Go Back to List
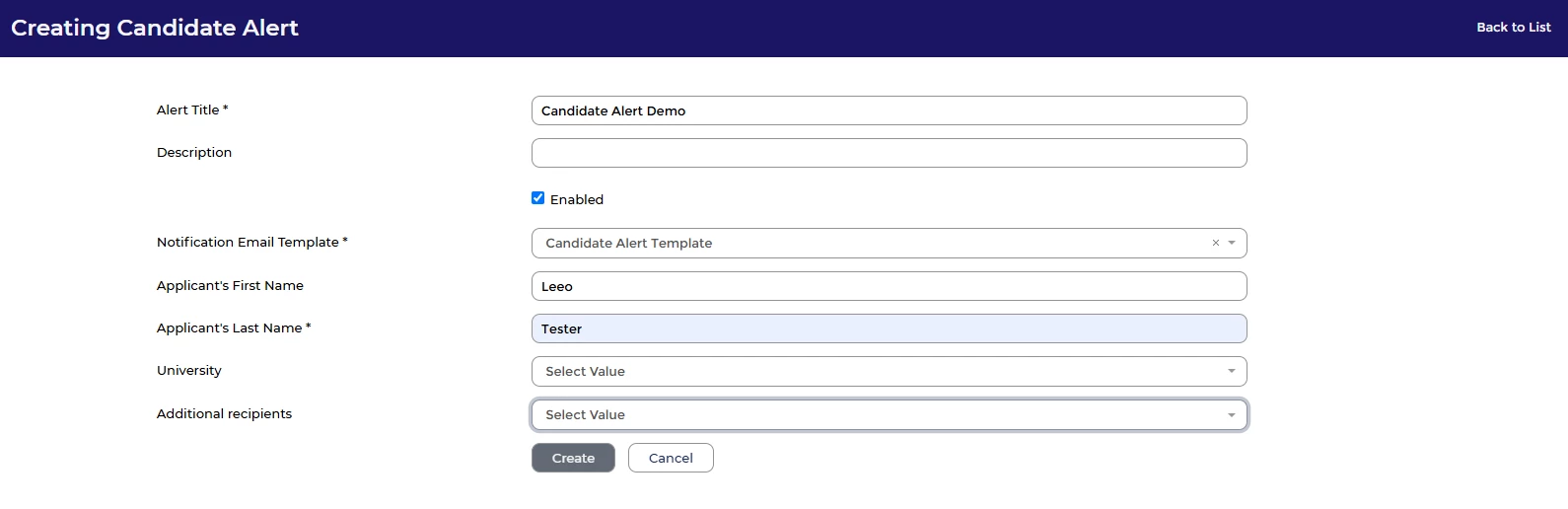This screenshot has height=509, width=1568. (1513, 28)
